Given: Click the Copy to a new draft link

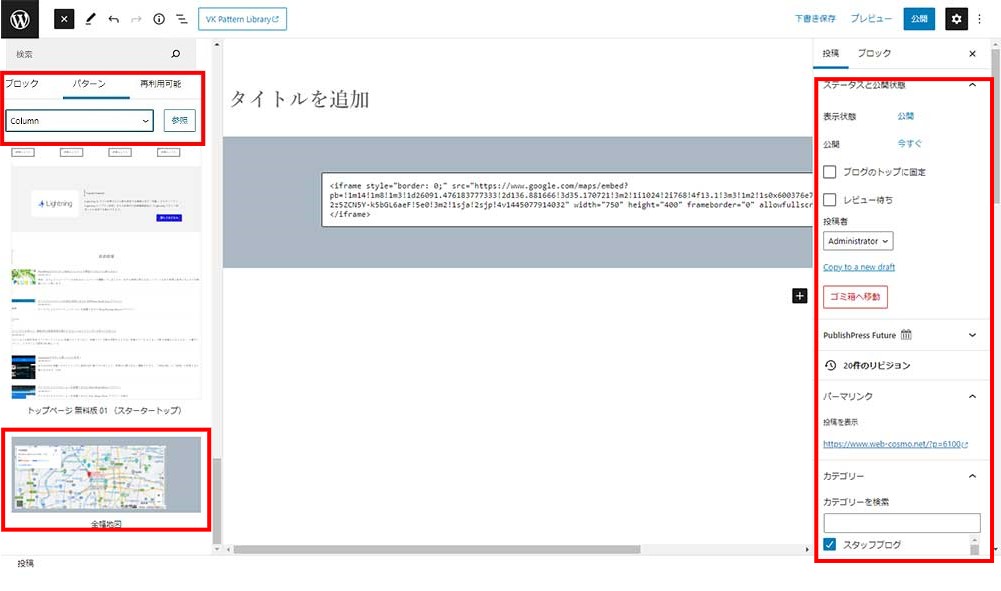Looking at the screenshot, I should click(x=858, y=267).
